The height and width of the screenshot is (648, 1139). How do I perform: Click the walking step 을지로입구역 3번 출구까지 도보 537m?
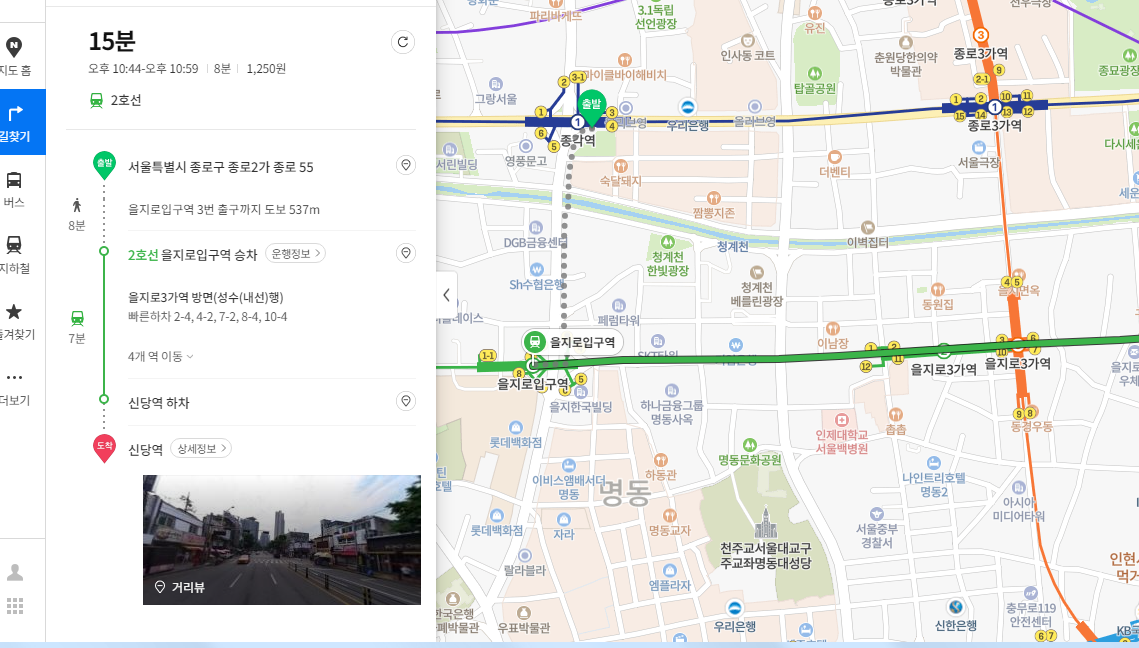coord(224,209)
